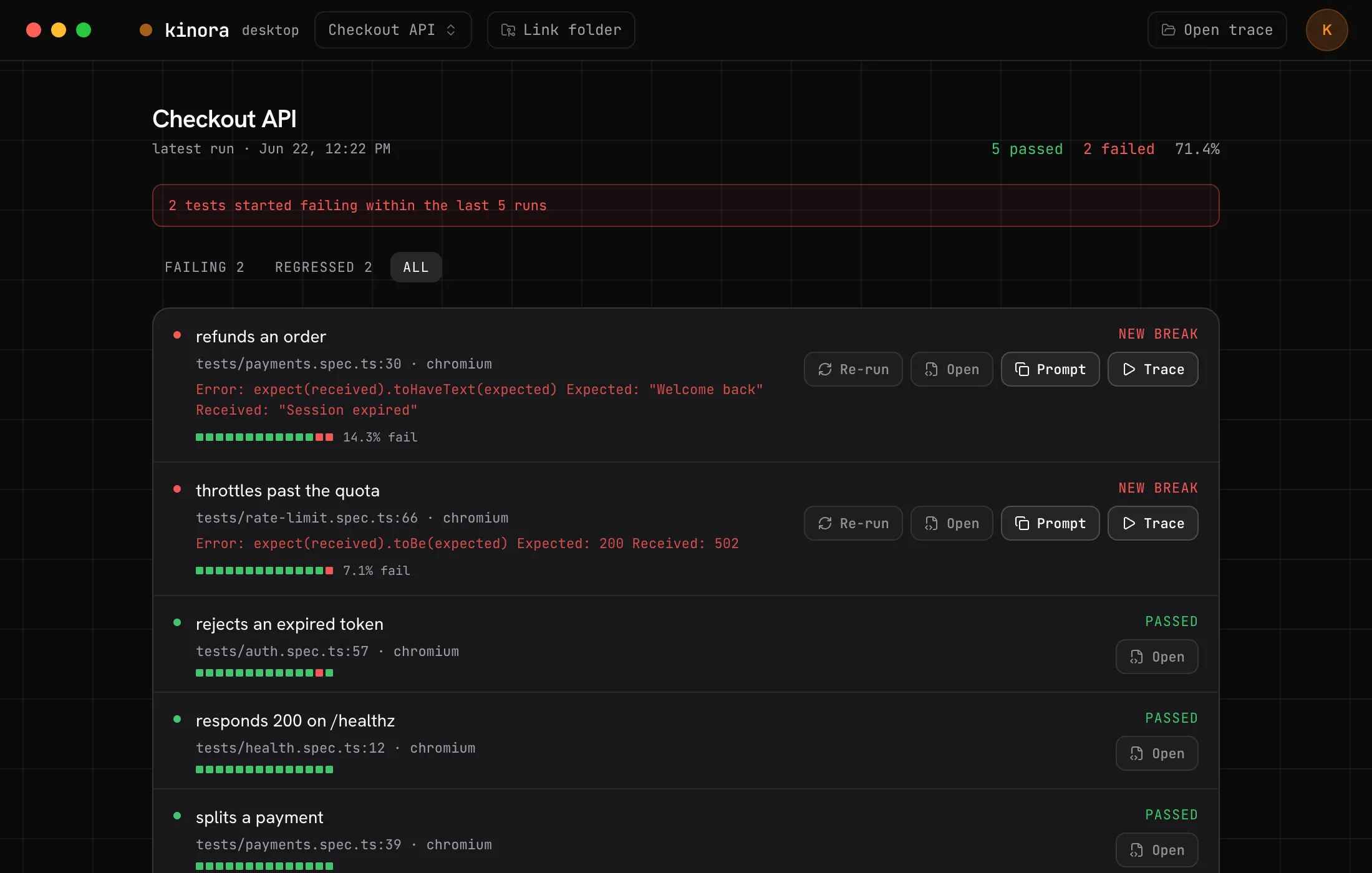The image size is (1372, 873).
Task: Open the Checkout API project dropdown
Action: coord(393,30)
